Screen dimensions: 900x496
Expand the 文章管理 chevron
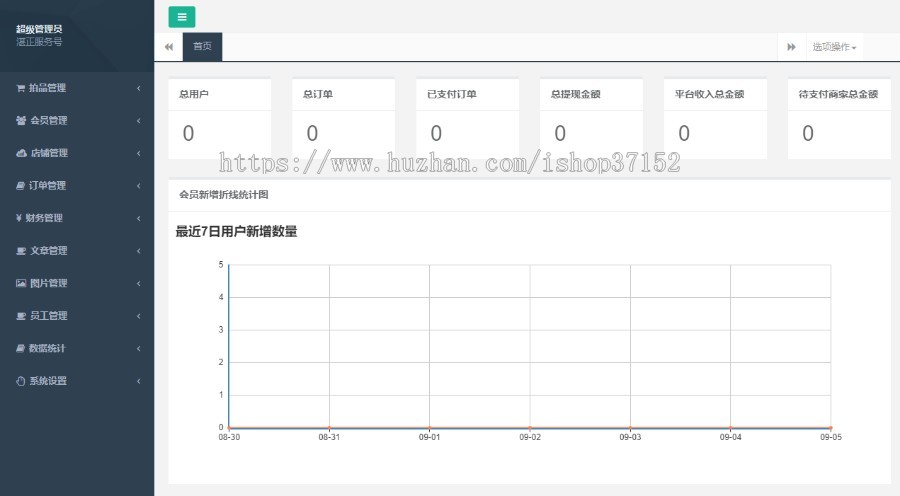[138, 251]
